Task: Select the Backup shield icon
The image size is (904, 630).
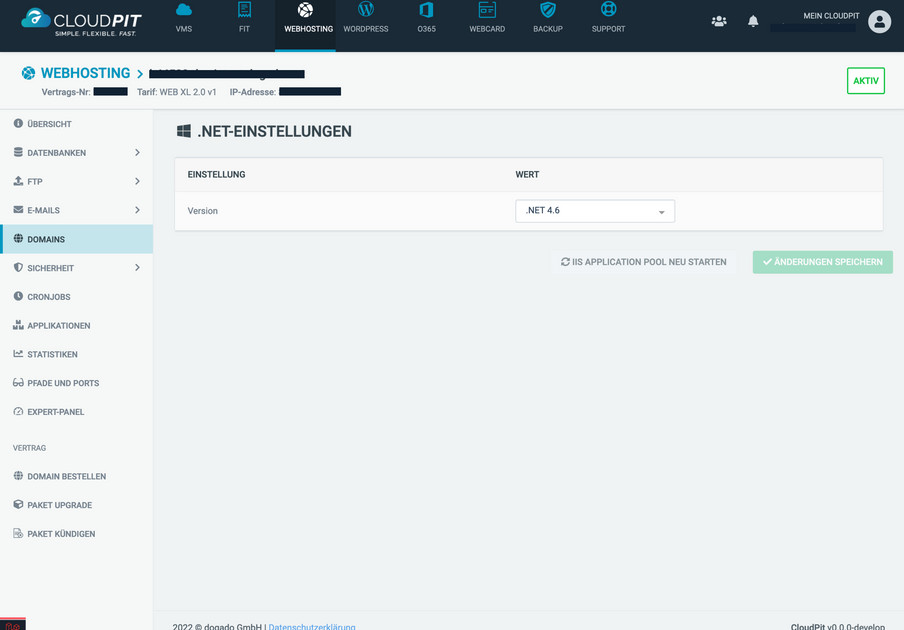Action: pyautogui.click(x=547, y=10)
